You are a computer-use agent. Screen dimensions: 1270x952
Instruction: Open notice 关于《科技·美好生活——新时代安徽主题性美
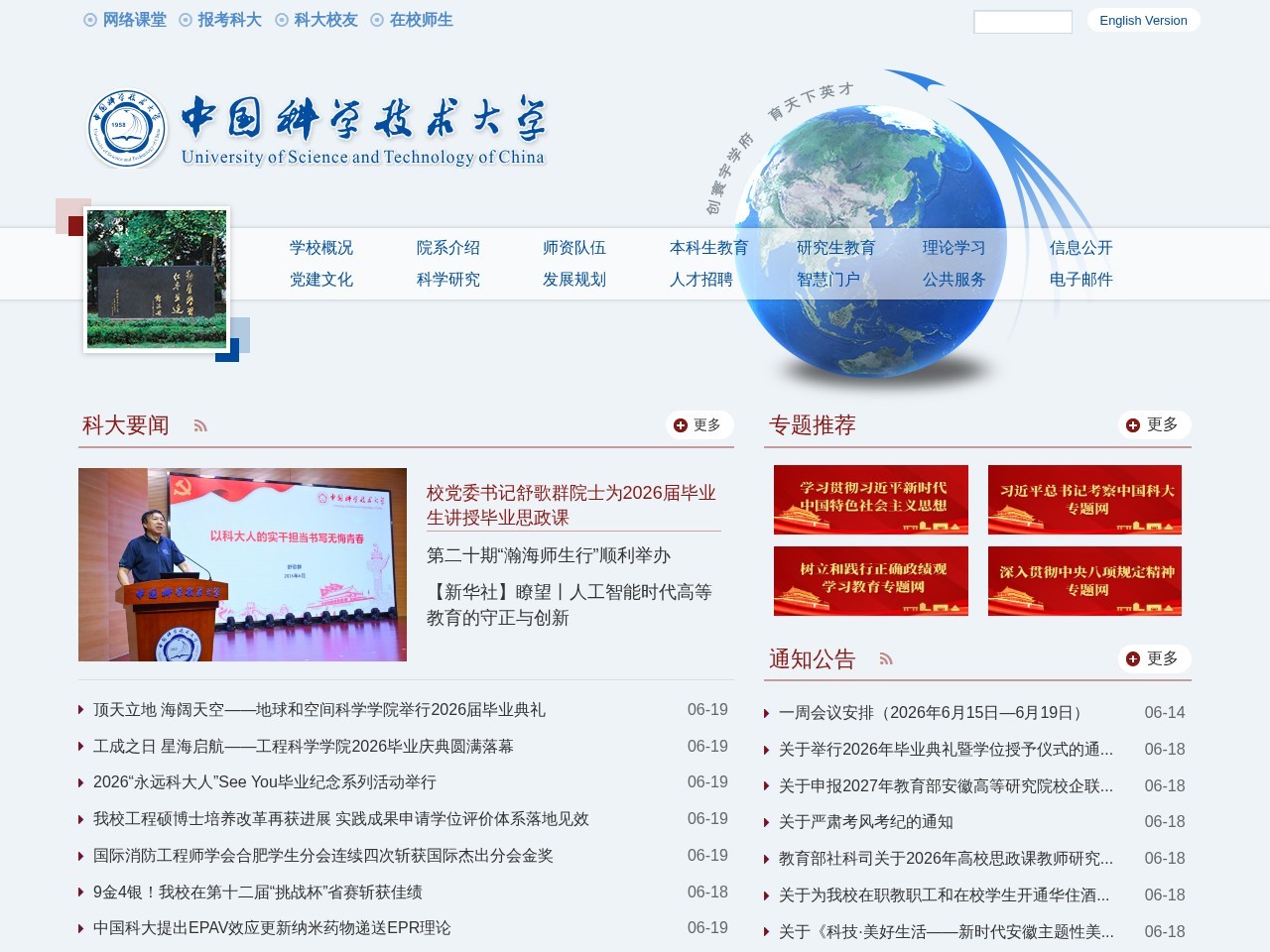pos(947,932)
